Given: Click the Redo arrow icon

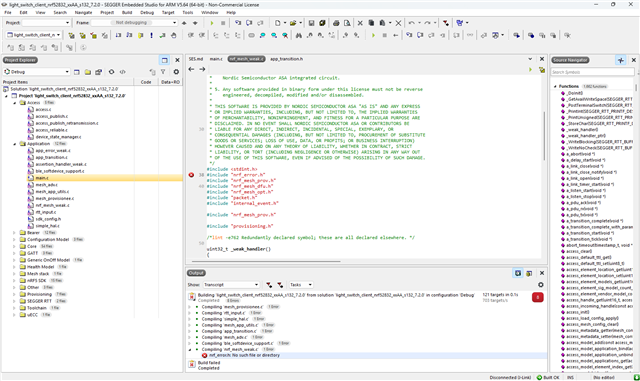Looking at the screenshot, I should point(427,23).
